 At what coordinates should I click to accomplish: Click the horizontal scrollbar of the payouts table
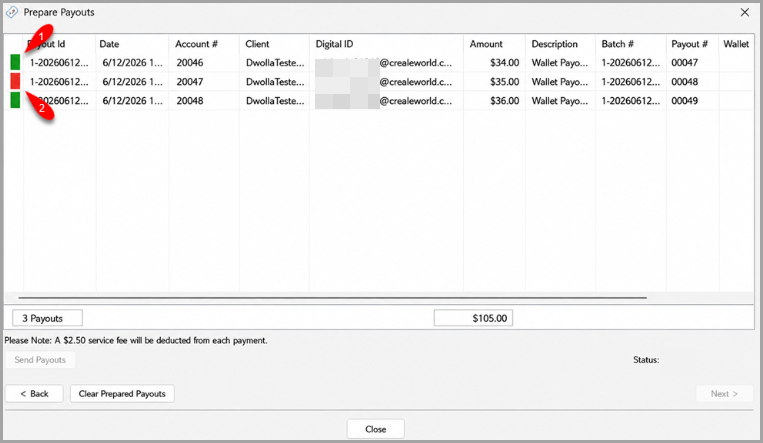coord(333,297)
